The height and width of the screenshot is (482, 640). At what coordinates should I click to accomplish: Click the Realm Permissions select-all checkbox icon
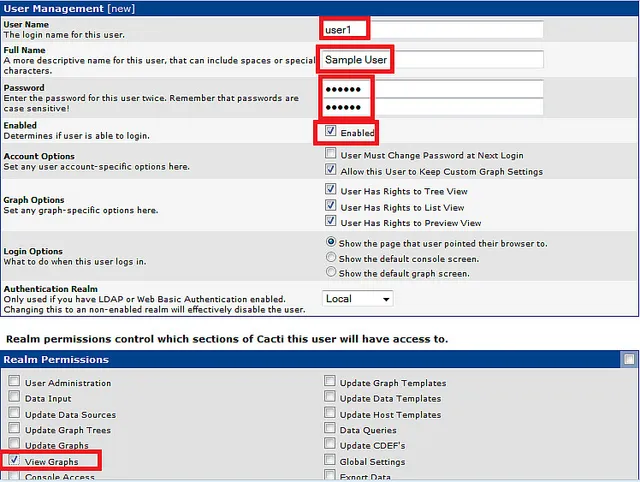628,359
